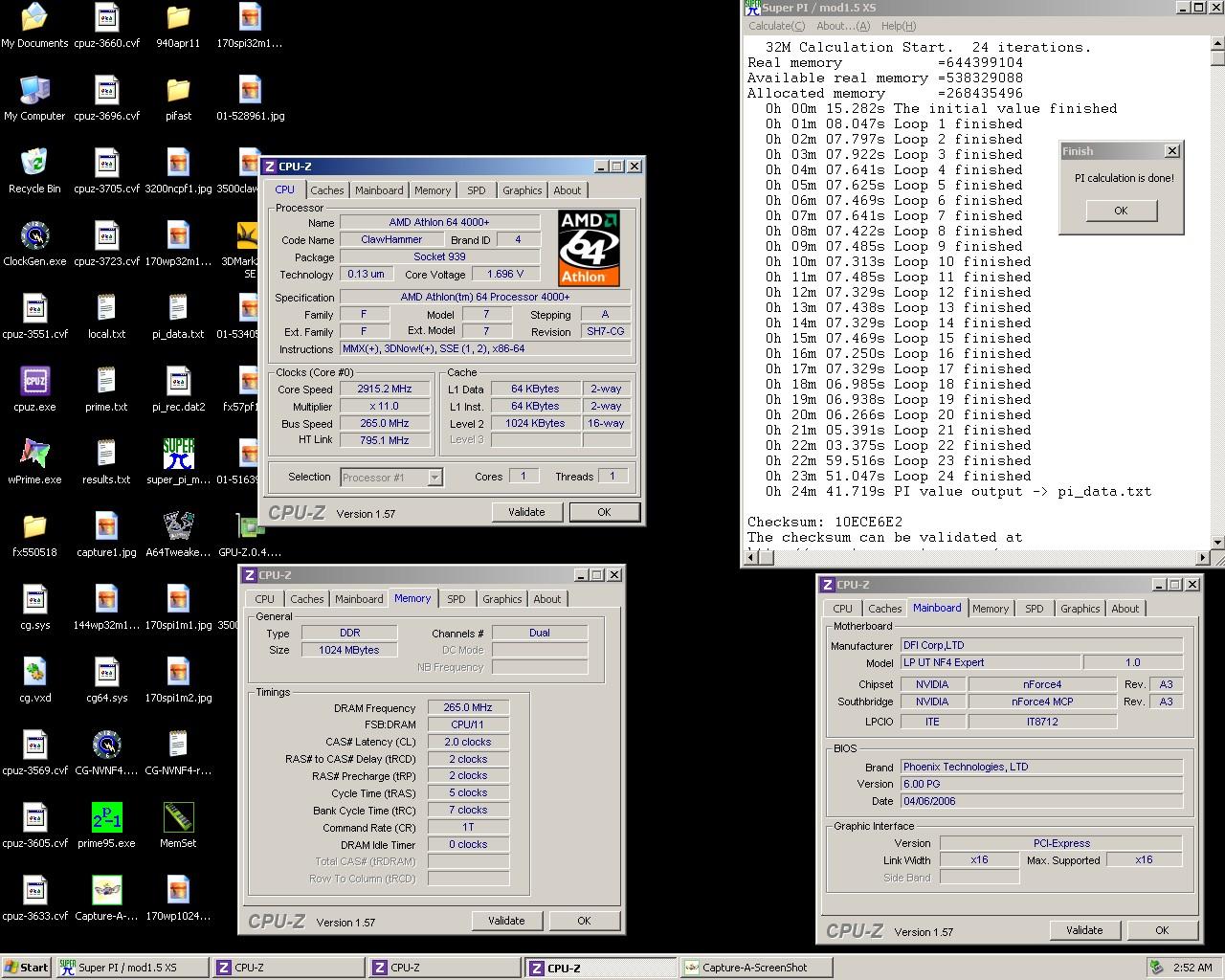Select Graphics tab in memory CPU-Z window

click(501, 599)
